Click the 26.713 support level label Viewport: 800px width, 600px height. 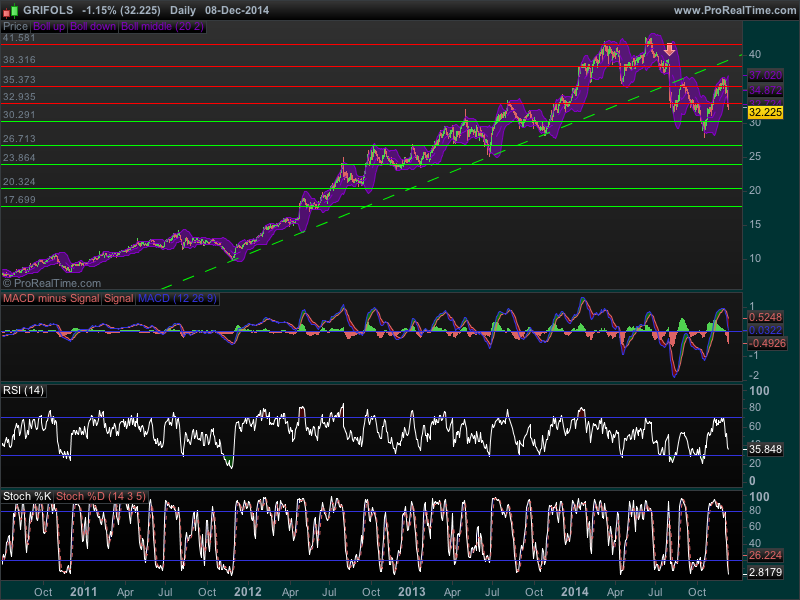(x=19, y=139)
